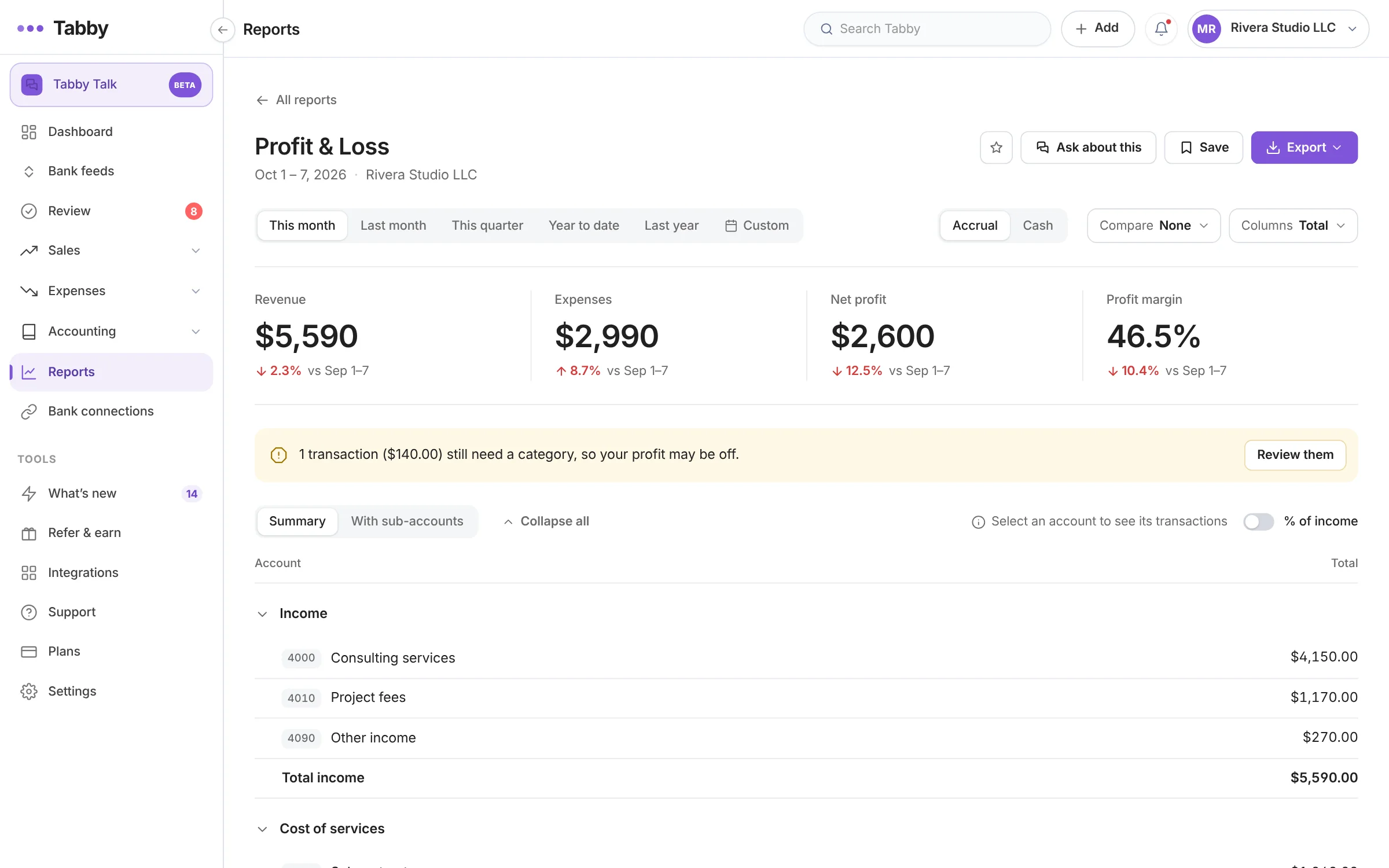The image size is (1389, 868).
Task: Click the What's new badge 14
Action: 192,494
